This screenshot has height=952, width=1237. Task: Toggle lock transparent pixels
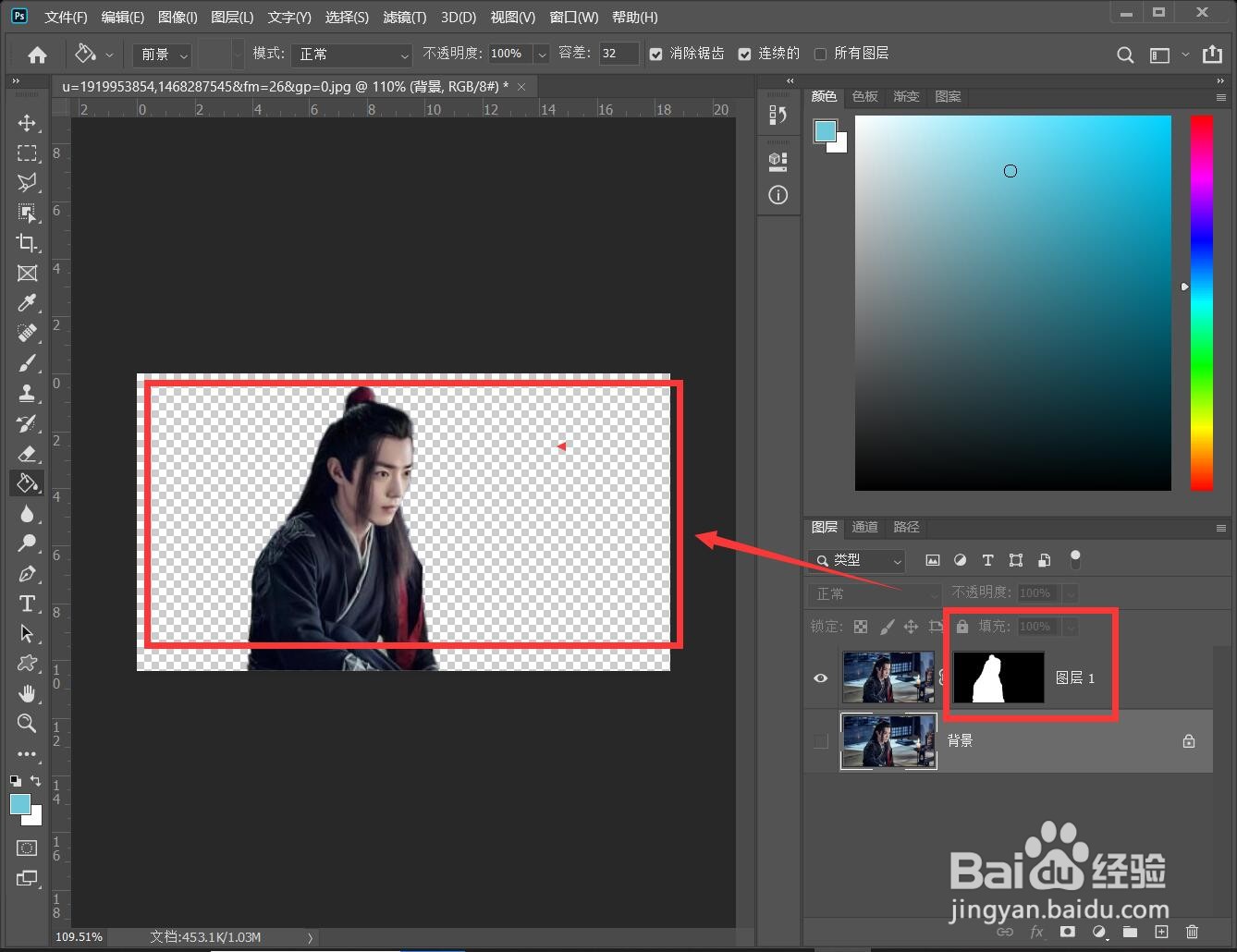point(861,627)
